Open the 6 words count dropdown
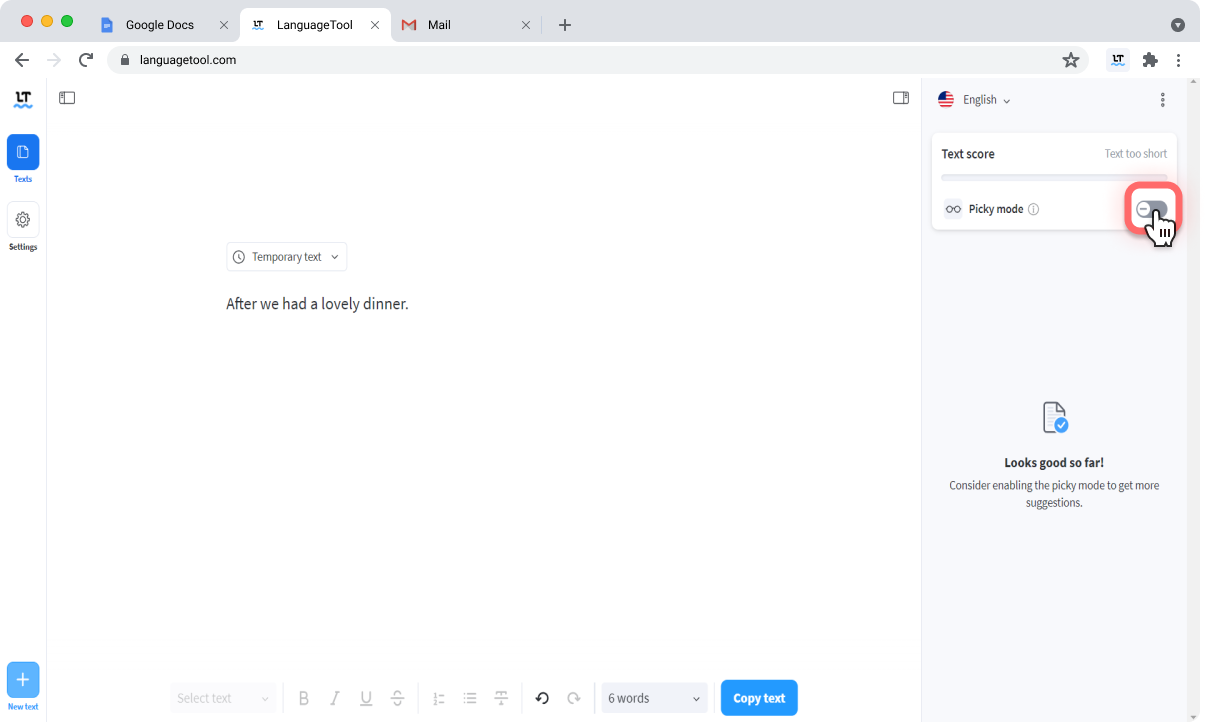 click(x=654, y=698)
